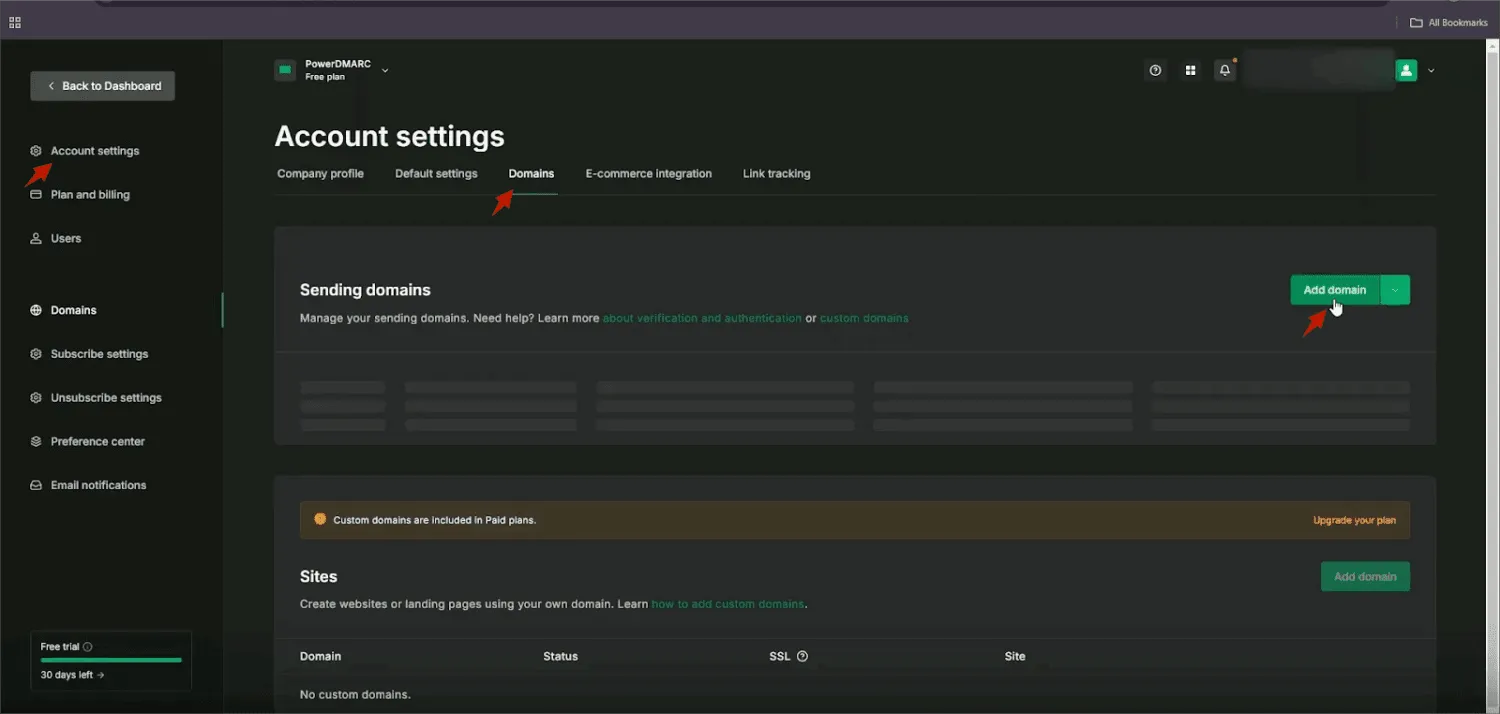Open the Link tracking tab

tap(776, 174)
